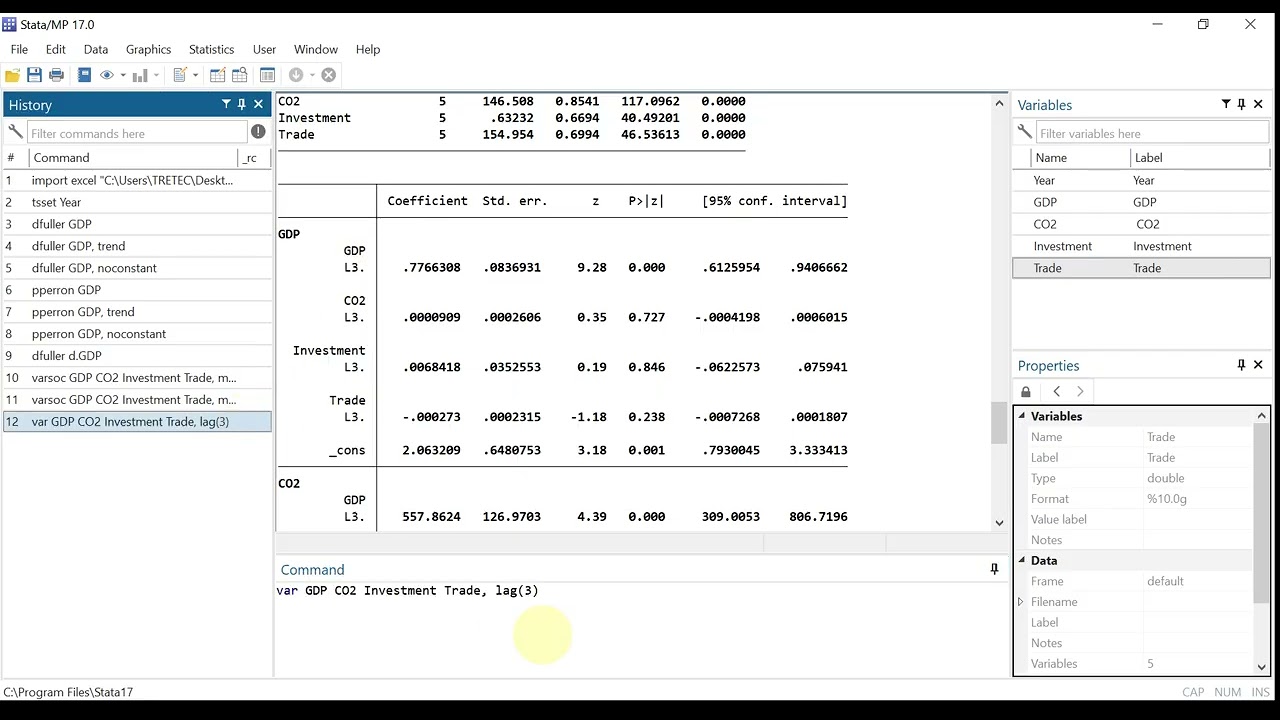Toggle the History panel pin icon
The image size is (1280, 720).
pyautogui.click(x=242, y=104)
